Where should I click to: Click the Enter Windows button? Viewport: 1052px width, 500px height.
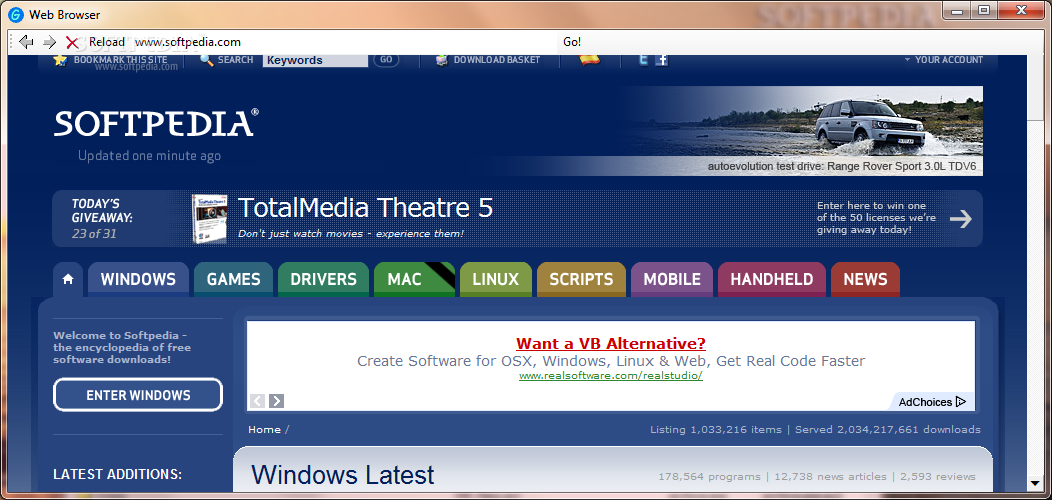[x=138, y=395]
